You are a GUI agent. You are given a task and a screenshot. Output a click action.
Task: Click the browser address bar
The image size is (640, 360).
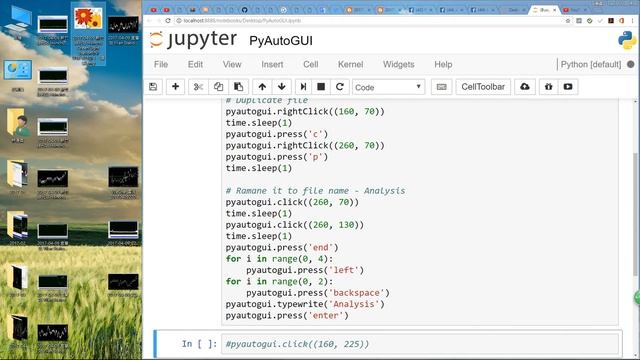[x=369, y=20]
